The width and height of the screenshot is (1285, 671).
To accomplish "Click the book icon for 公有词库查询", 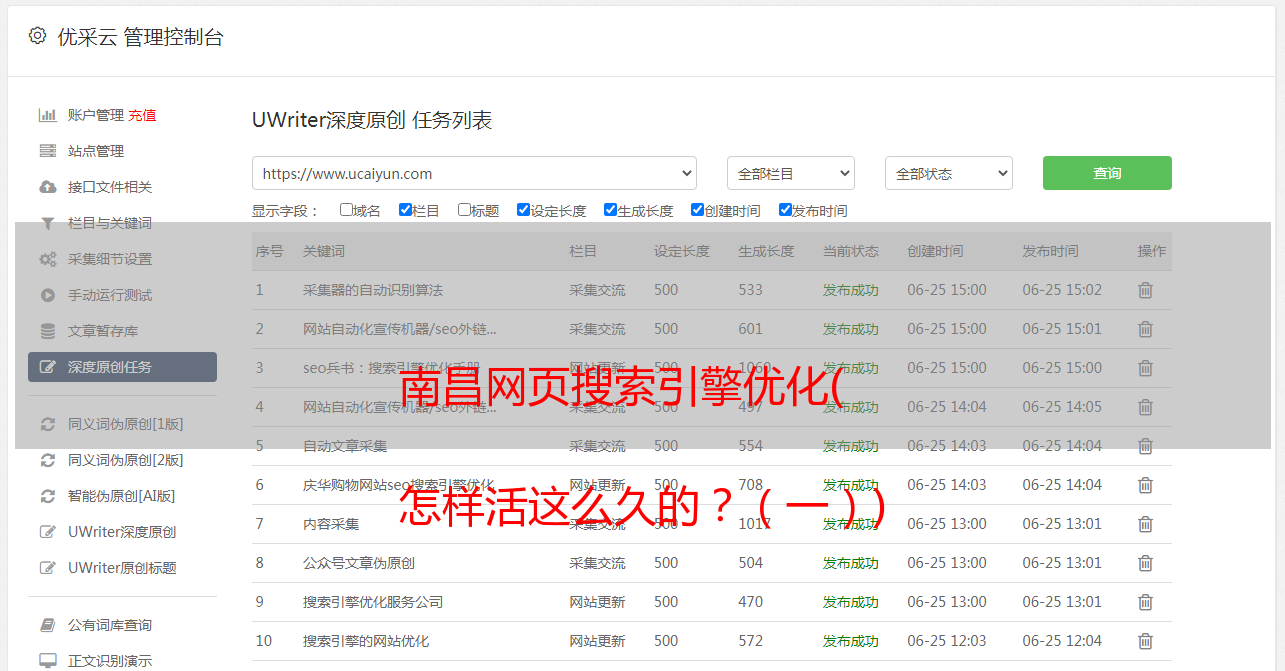I will [x=47, y=625].
